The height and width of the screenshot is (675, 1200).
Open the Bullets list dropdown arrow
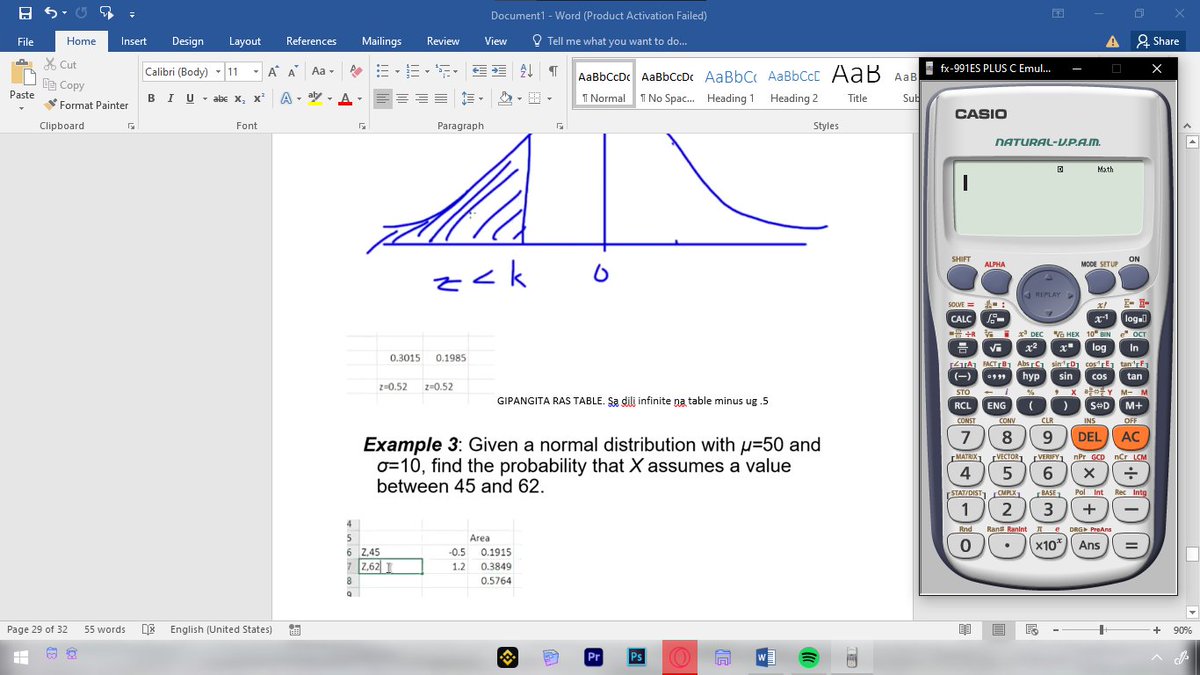tap(397, 71)
